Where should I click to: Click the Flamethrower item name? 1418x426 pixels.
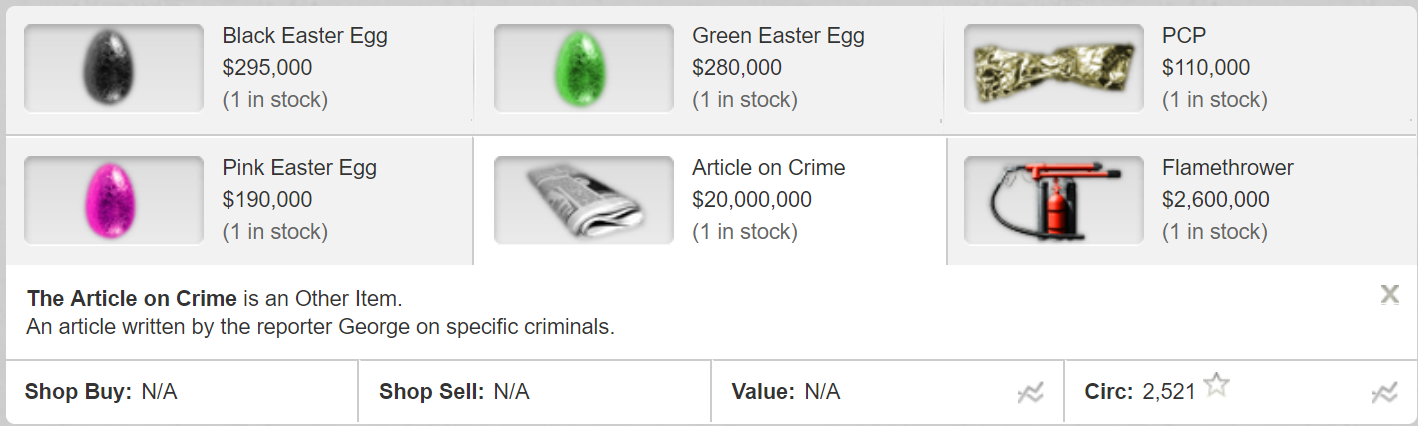[x=1228, y=168]
